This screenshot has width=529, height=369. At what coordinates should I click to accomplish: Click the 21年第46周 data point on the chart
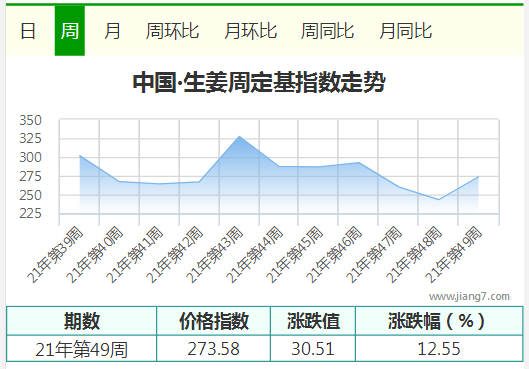[359, 163]
